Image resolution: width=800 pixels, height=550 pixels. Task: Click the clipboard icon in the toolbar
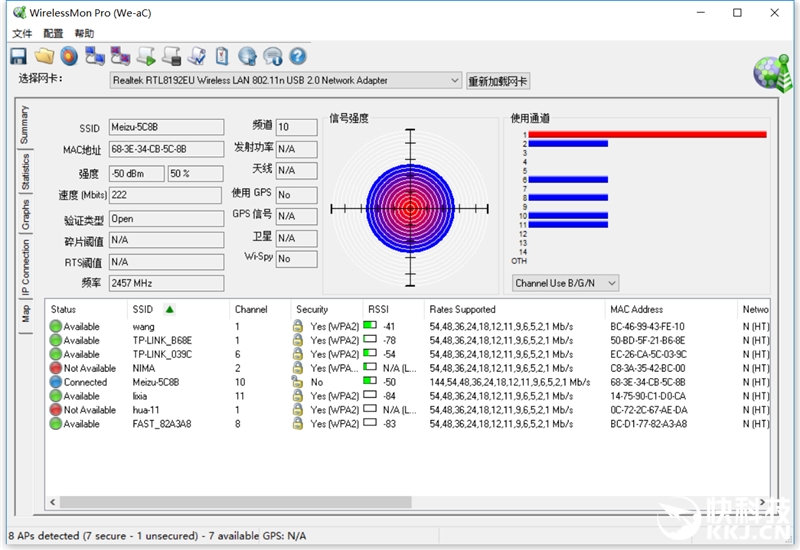pyautogui.click(x=222, y=56)
